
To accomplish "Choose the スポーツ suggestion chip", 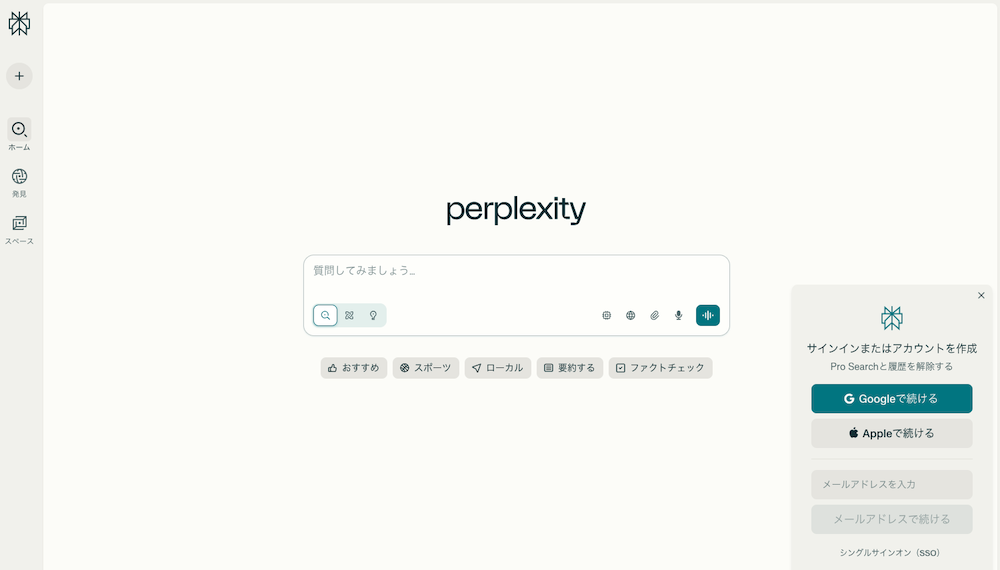I will pos(427,368).
